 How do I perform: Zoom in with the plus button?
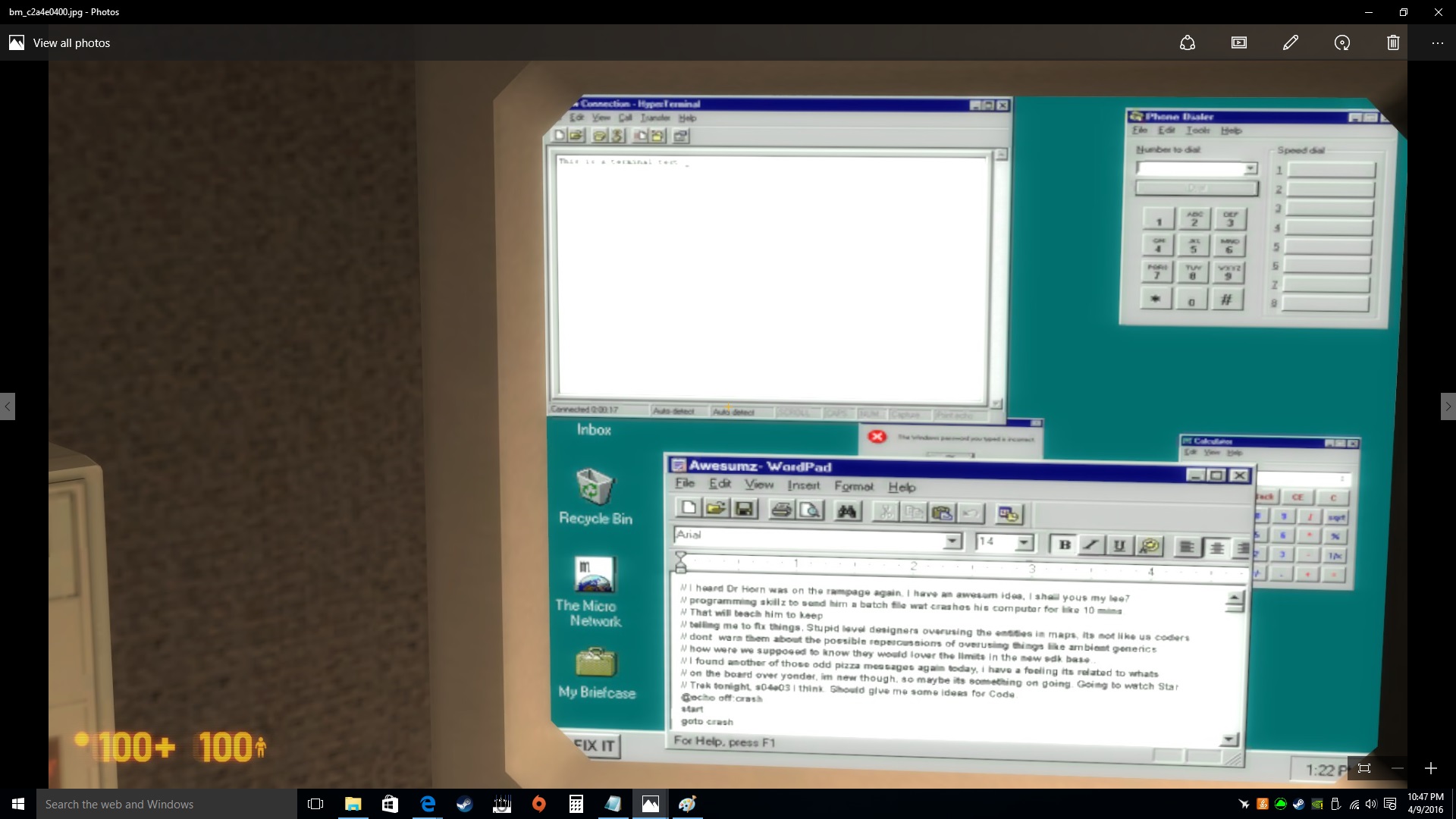[x=1431, y=768]
